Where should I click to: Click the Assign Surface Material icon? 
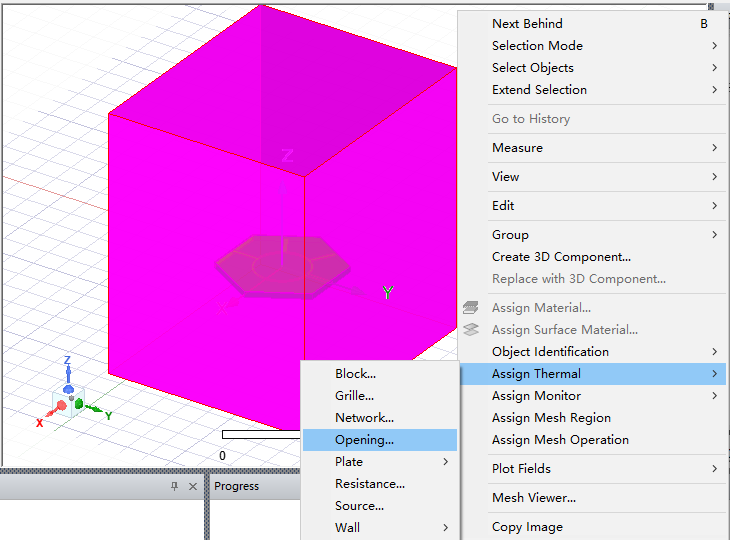[x=471, y=330]
